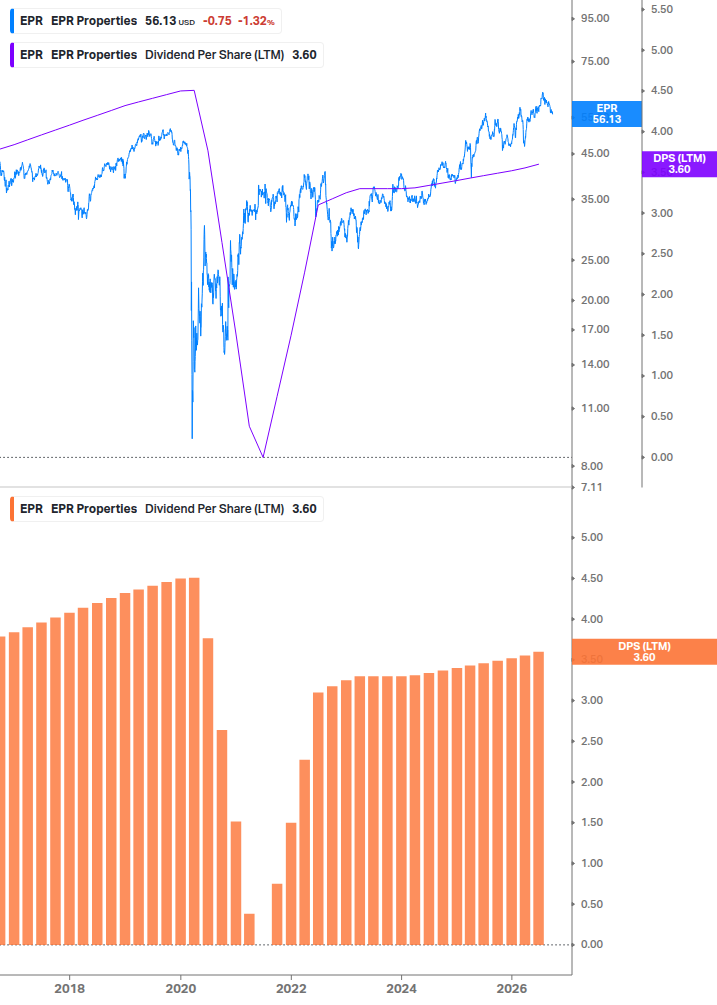Screen dimensions: 717x1005
Task: Click the 2020 label on time axis
Action: (181, 989)
